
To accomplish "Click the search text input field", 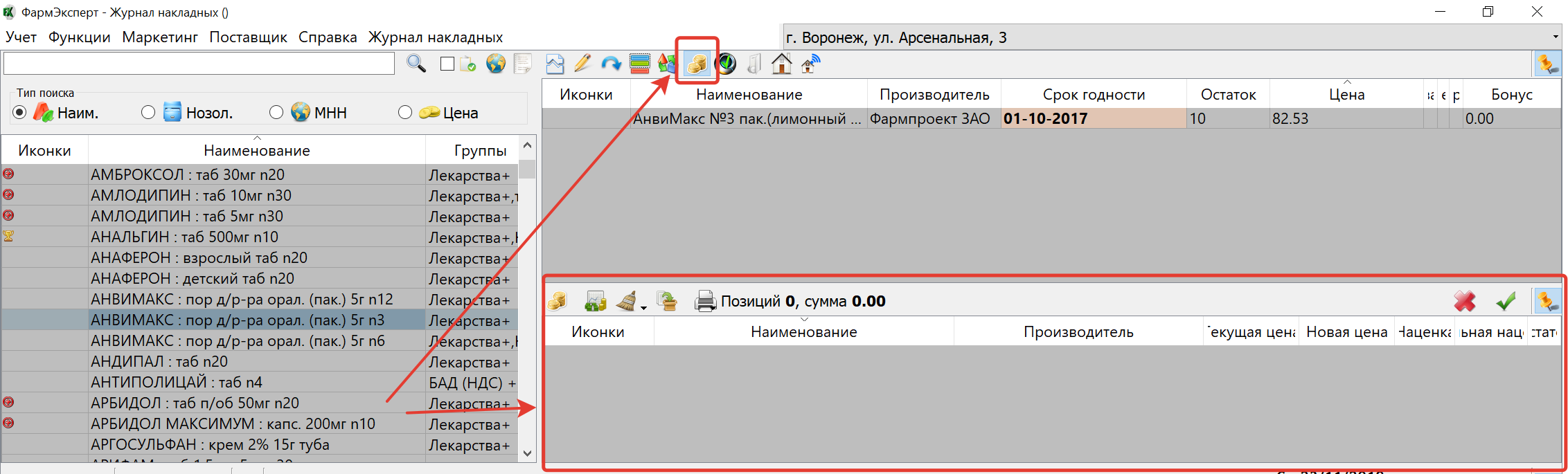I will click(x=199, y=64).
